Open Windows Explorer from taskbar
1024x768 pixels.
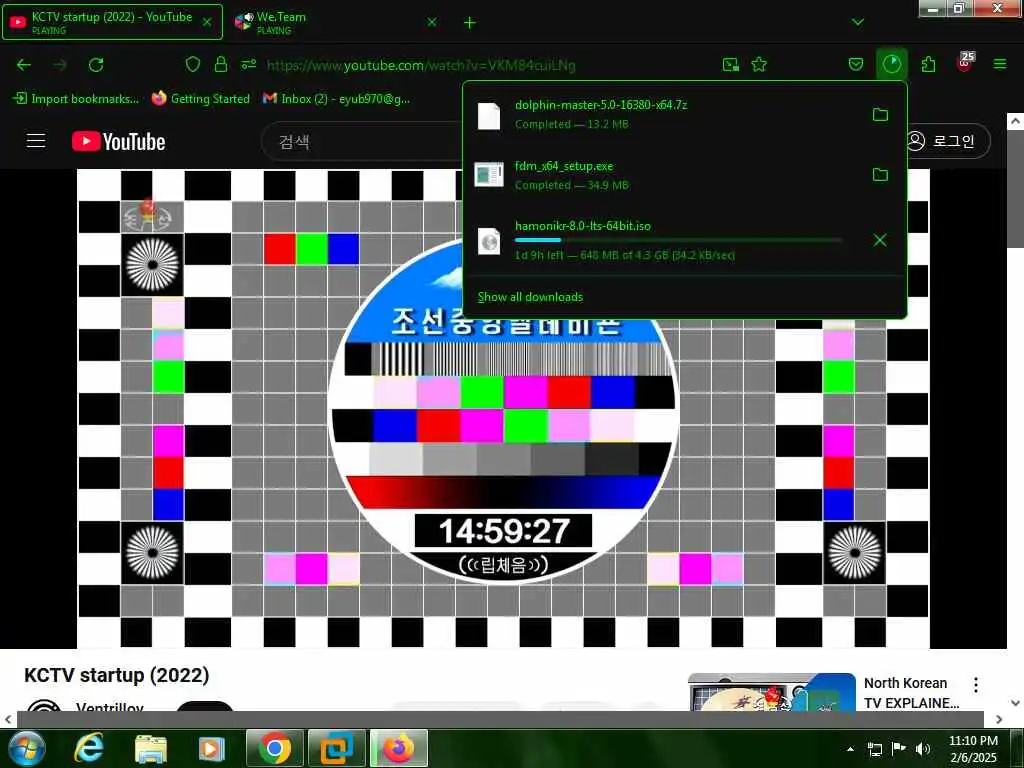coord(151,748)
